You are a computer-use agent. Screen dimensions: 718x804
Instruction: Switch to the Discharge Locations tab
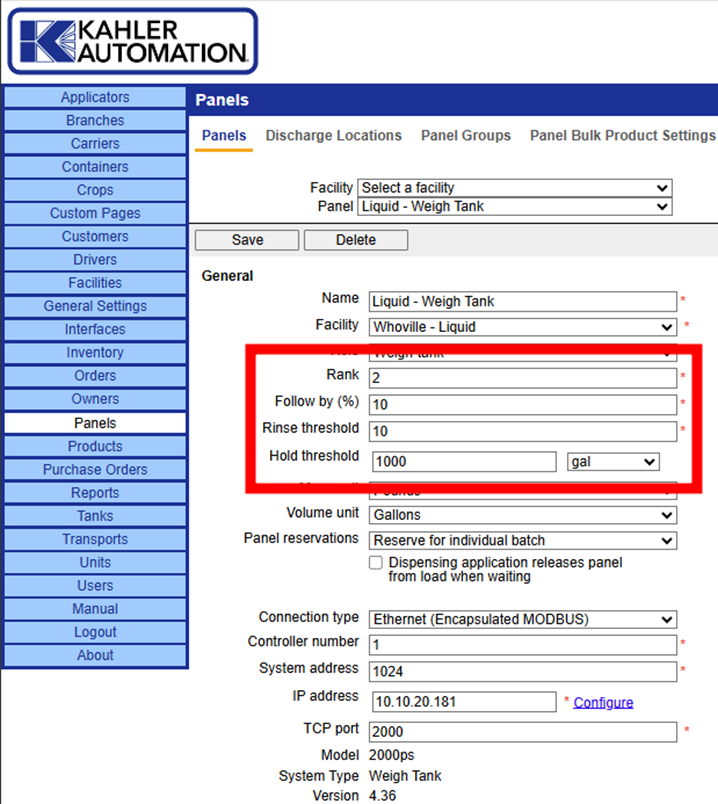point(333,136)
